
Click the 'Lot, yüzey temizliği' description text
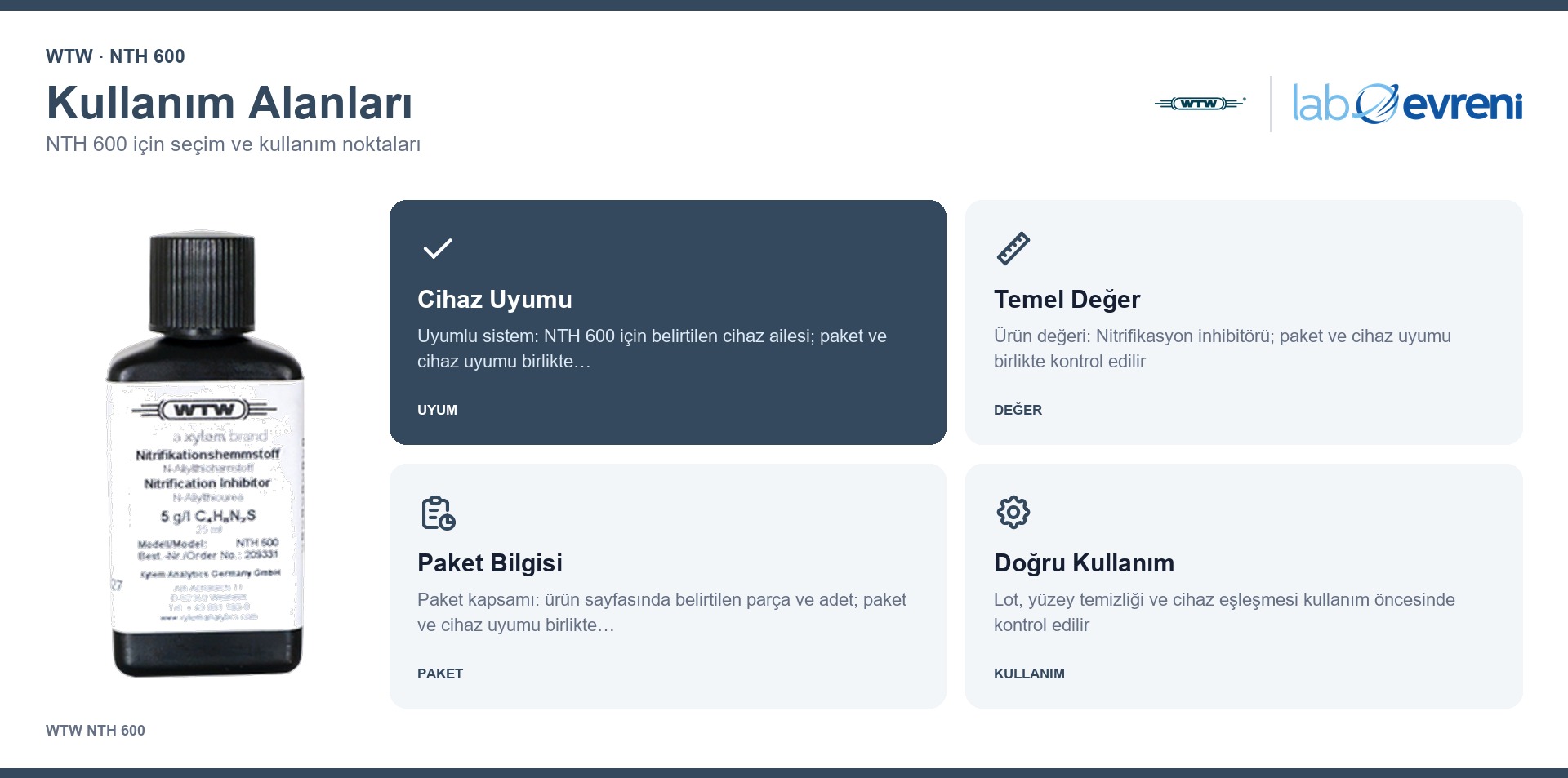(x=1224, y=612)
